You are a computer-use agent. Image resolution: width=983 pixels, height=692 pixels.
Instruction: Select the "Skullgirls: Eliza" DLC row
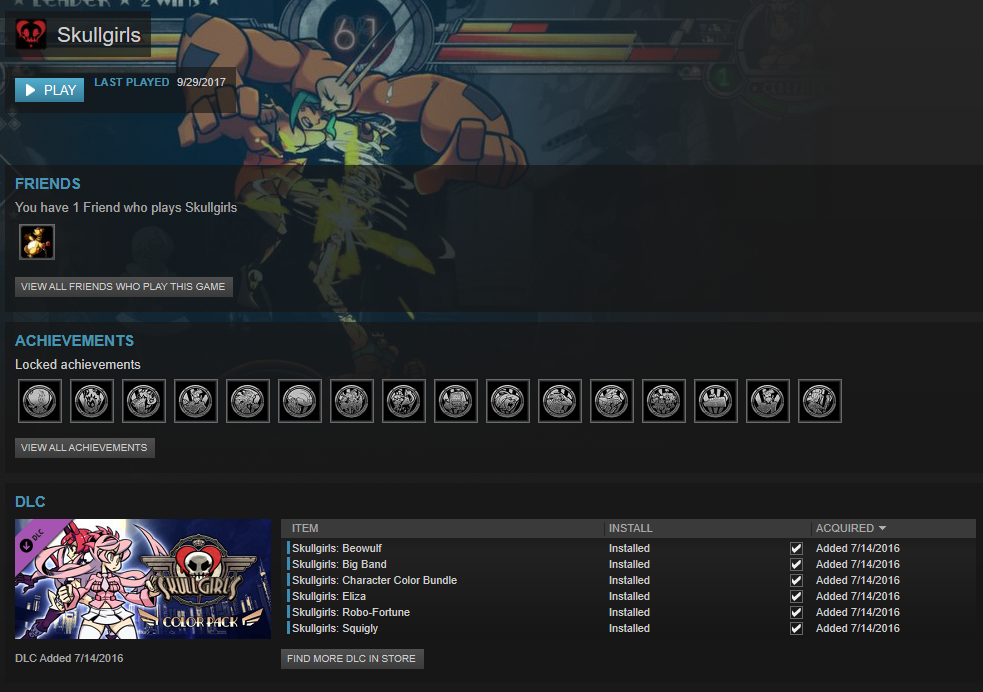pyautogui.click(x=629, y=597)
